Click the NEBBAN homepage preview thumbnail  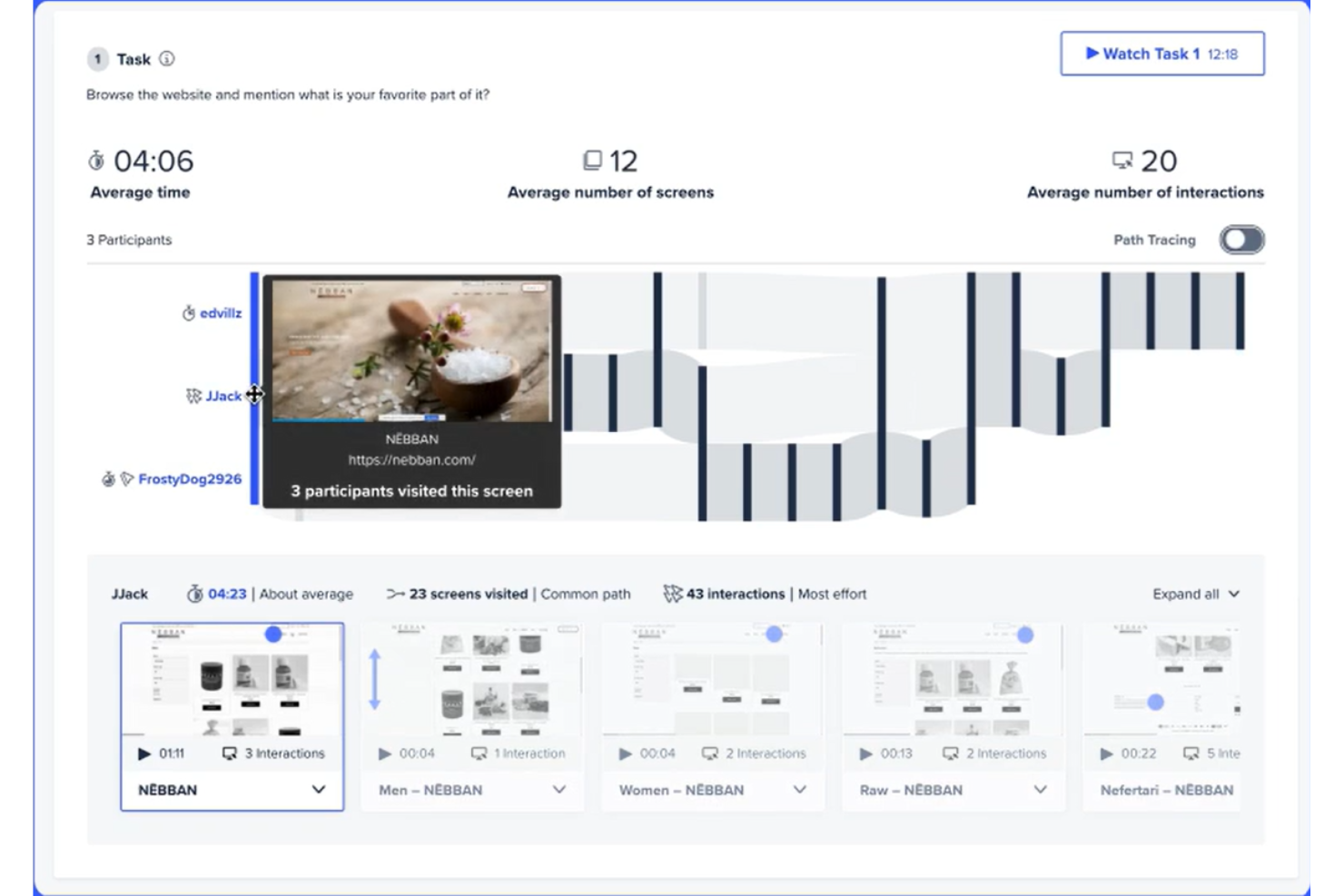[x=411, y=350]
